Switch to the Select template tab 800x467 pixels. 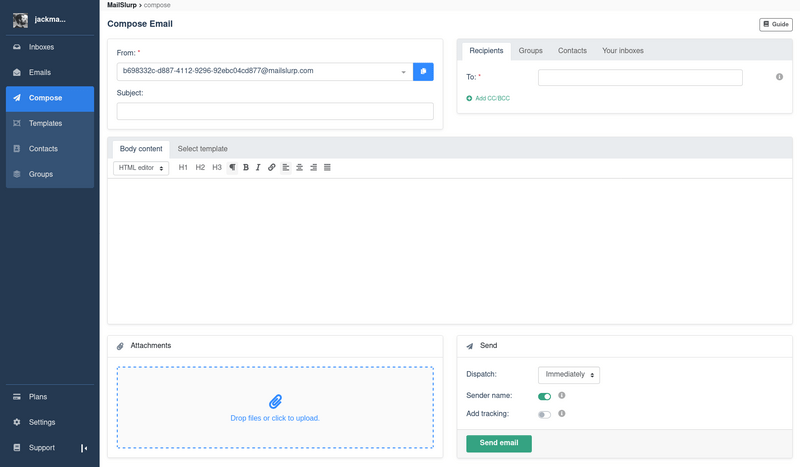202,149
